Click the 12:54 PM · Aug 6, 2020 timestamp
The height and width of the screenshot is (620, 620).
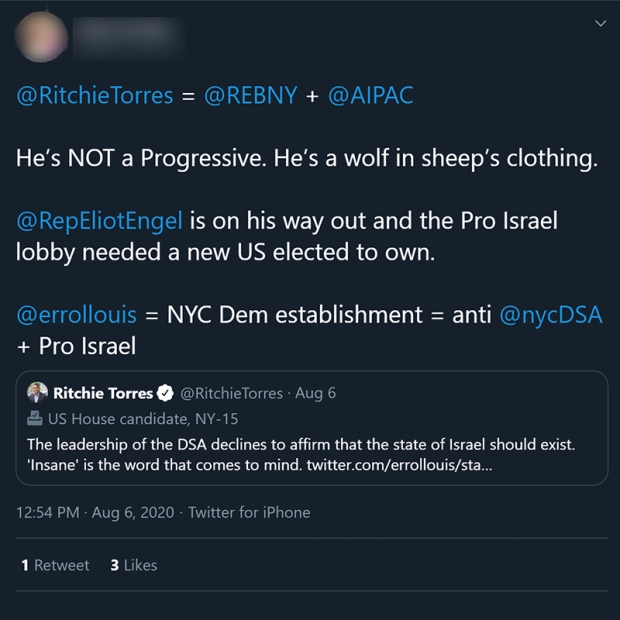pos(95,512)
